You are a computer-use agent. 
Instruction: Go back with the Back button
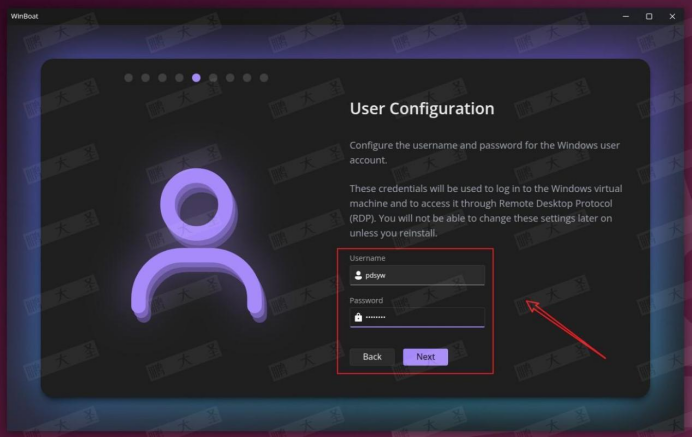(372, 357)
